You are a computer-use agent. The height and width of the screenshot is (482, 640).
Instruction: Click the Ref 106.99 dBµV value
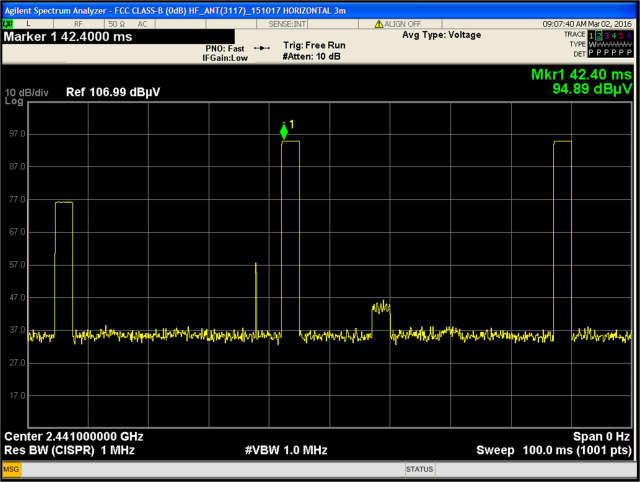point(113,92)
